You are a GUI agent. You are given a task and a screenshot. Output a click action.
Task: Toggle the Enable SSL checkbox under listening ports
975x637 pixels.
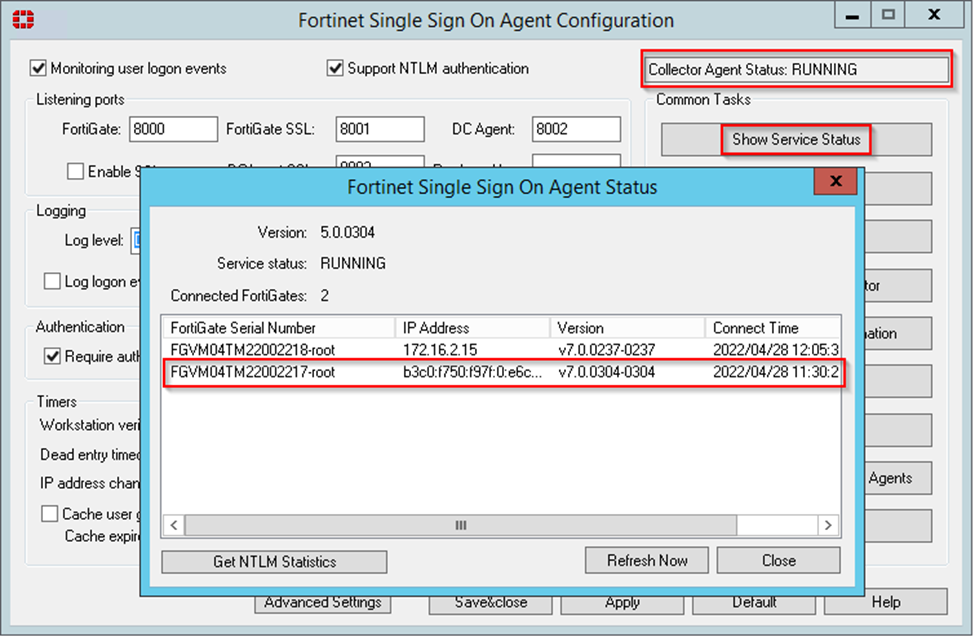point(75,171)
